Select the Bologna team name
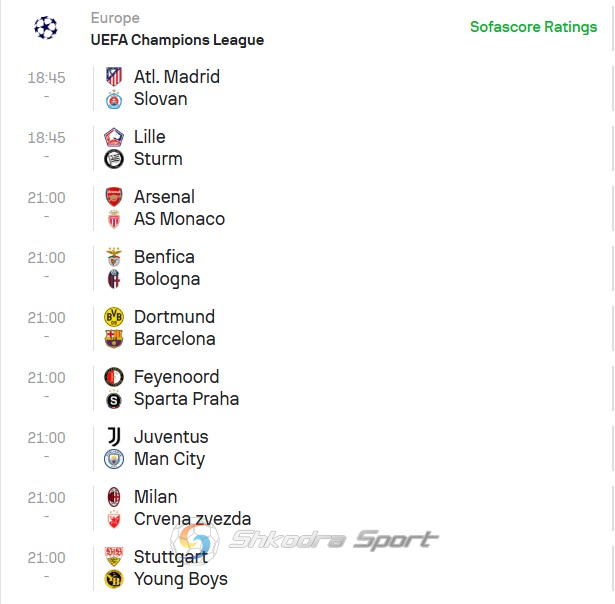Screen dimensions: 615x604 (167, 280)
